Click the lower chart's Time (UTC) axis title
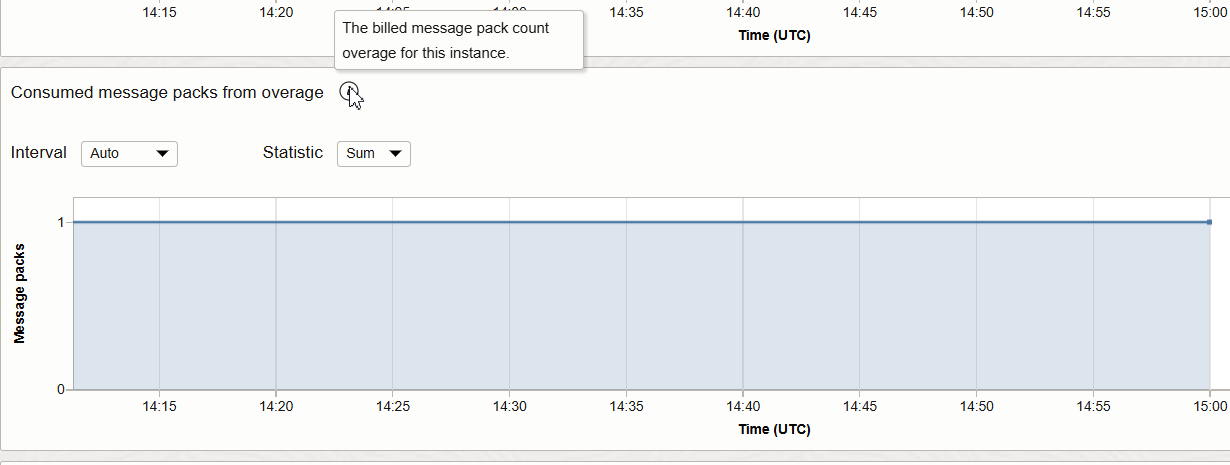This screenshot has width=1230, height=465. click(x=774, y=430)
